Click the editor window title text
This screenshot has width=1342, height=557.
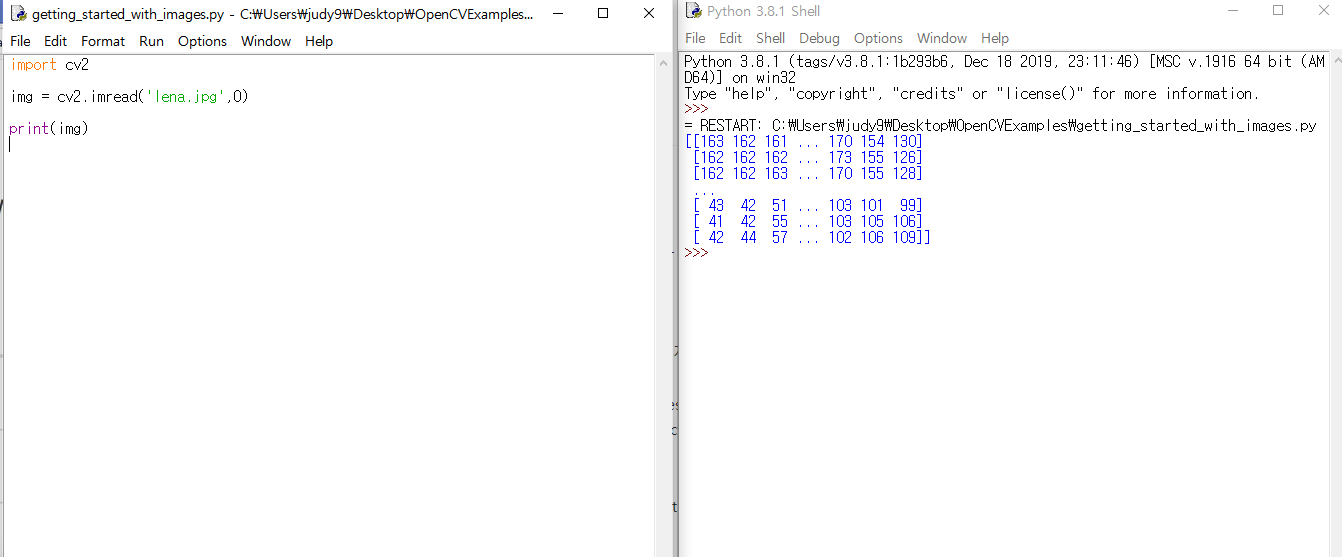coord(282,15)
